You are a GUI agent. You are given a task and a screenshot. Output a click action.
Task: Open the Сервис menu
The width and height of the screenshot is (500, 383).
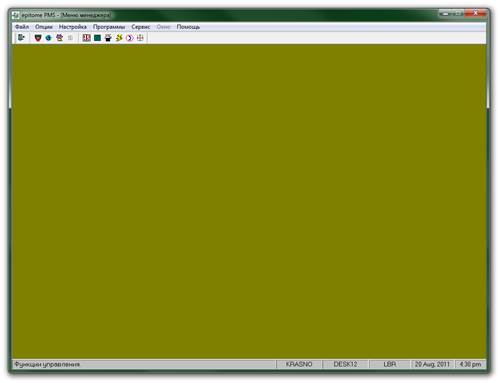(141, 27)
